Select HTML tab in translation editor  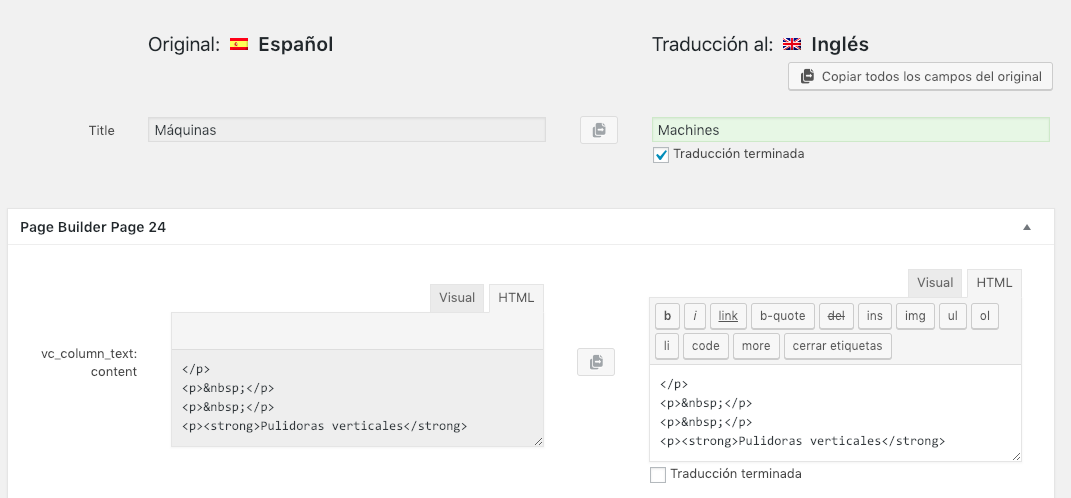pos(994,283)
